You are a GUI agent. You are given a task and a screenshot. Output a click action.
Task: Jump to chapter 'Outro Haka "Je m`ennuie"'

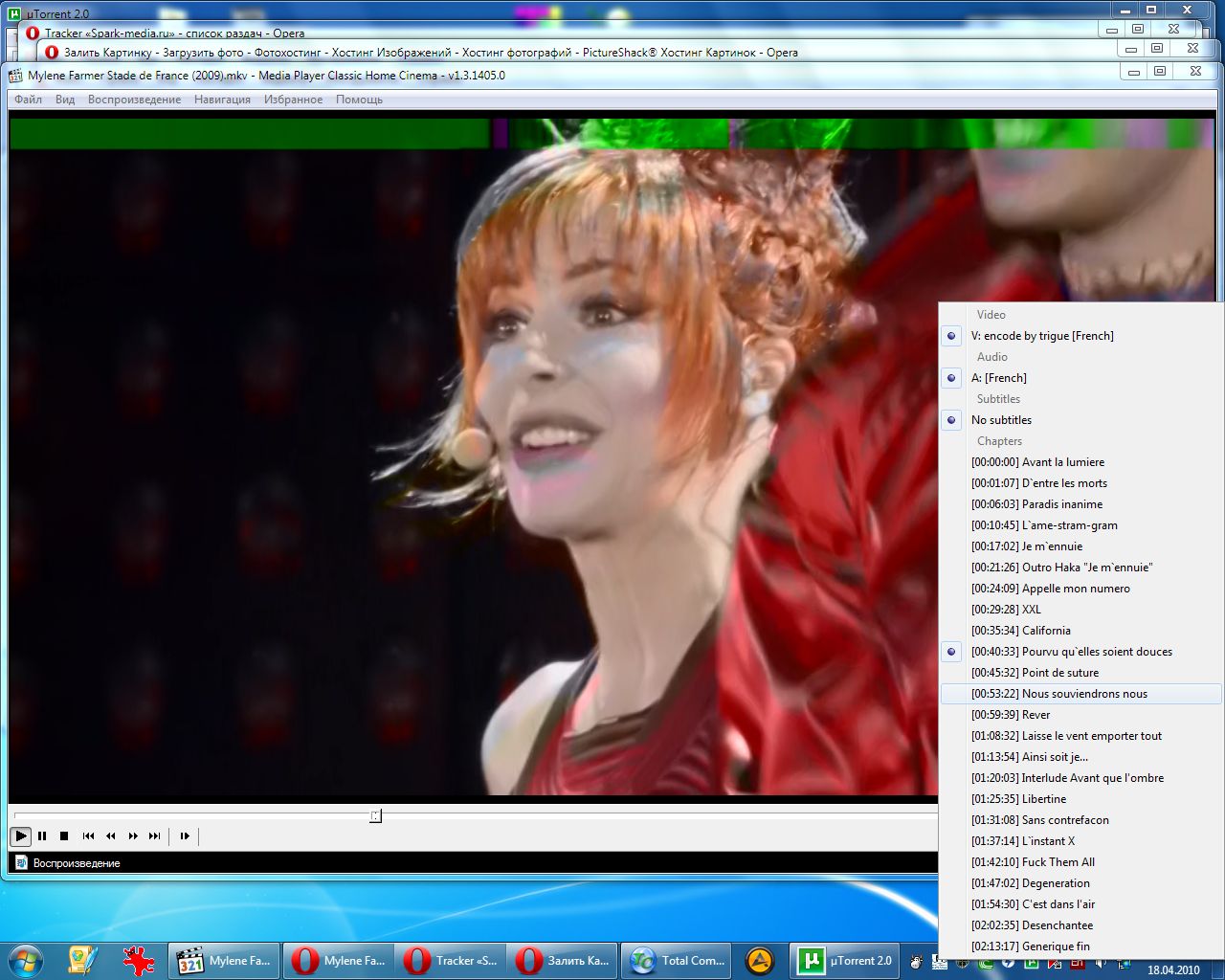1081,568
